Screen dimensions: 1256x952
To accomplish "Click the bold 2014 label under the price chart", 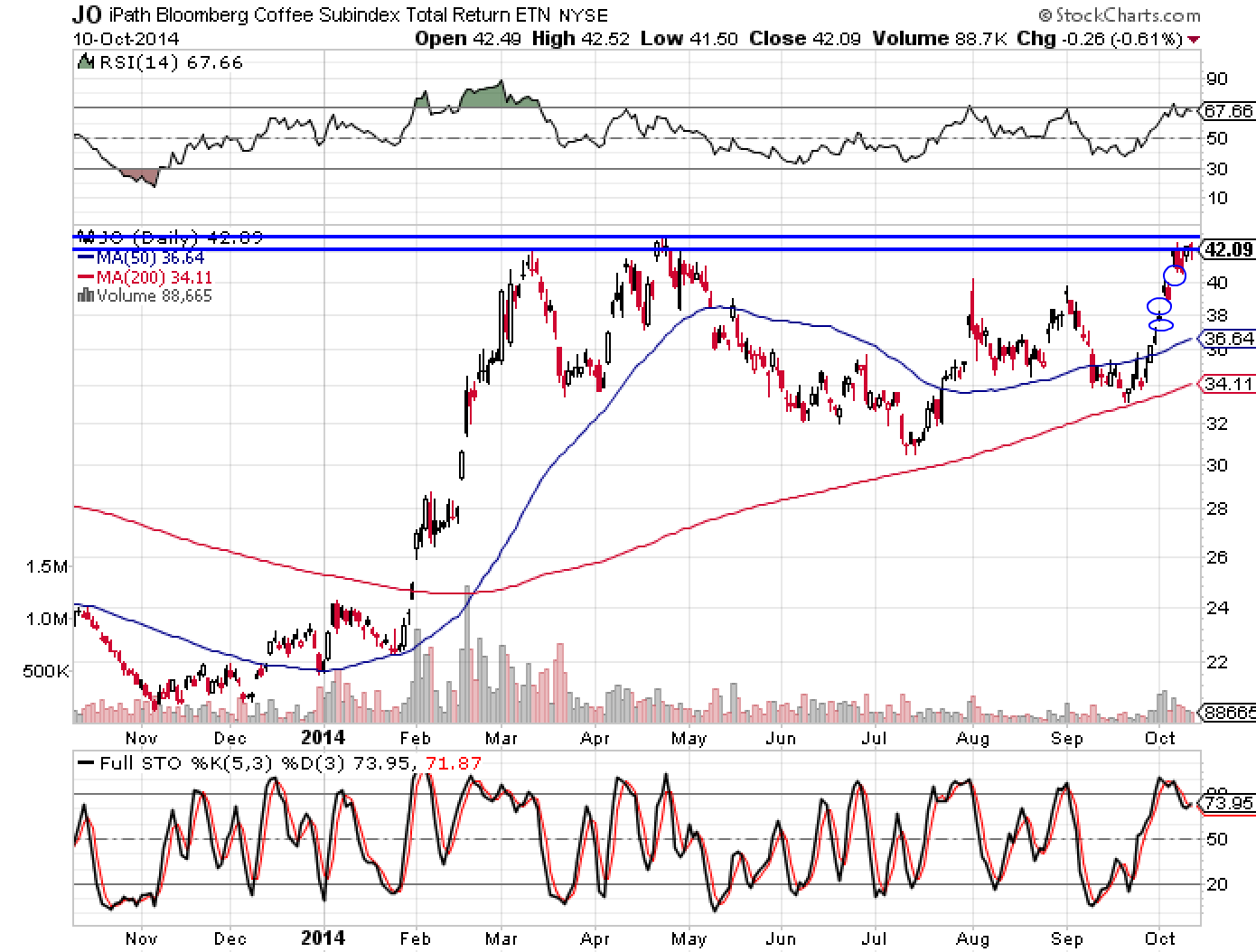I will tap(323, 738).
